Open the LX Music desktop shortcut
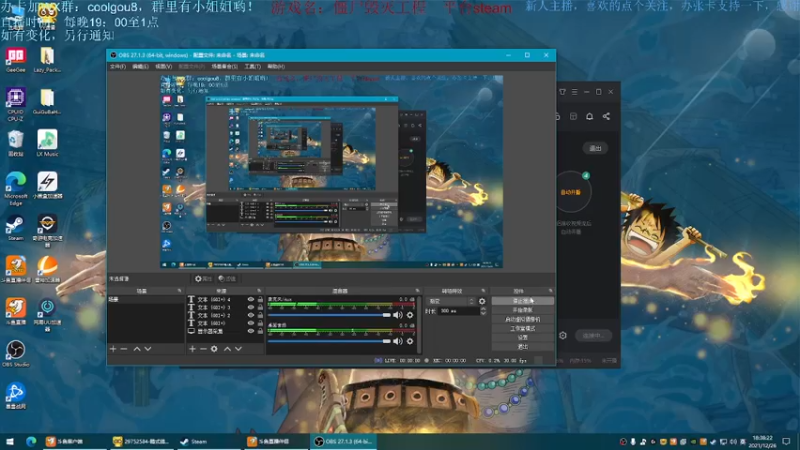The image size is (800, 450). tap(47, 143)
